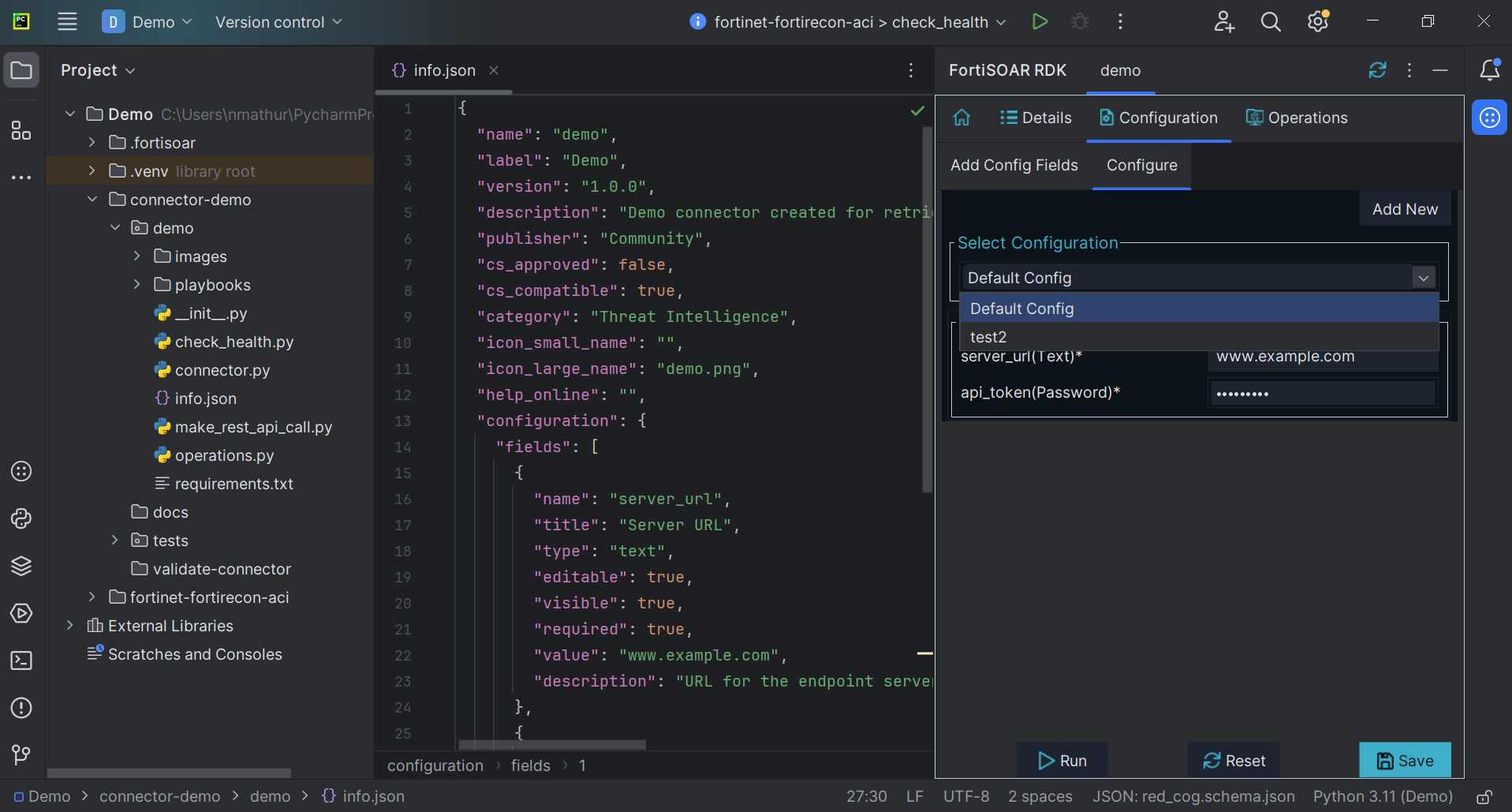Expand the playbooks folder
Image resolution: width=1512 pixels, height=812 pixels.
pyautogui.click(x=137, y=285)
